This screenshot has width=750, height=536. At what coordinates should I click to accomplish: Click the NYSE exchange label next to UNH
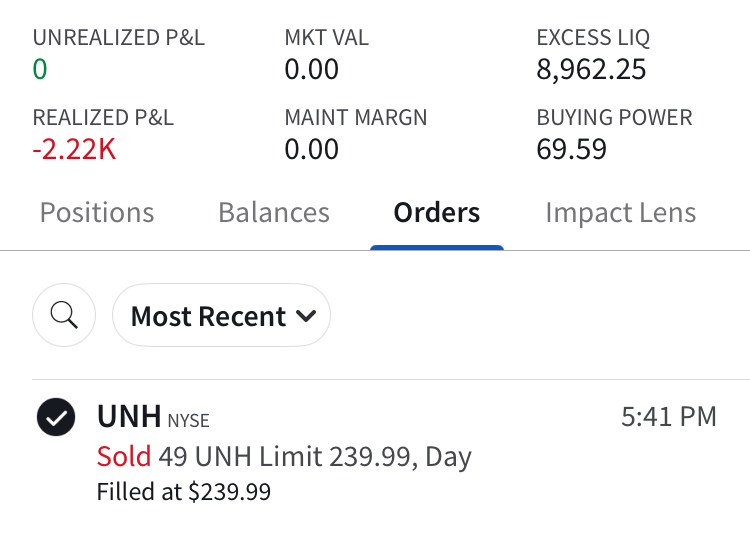pos(188,421)
